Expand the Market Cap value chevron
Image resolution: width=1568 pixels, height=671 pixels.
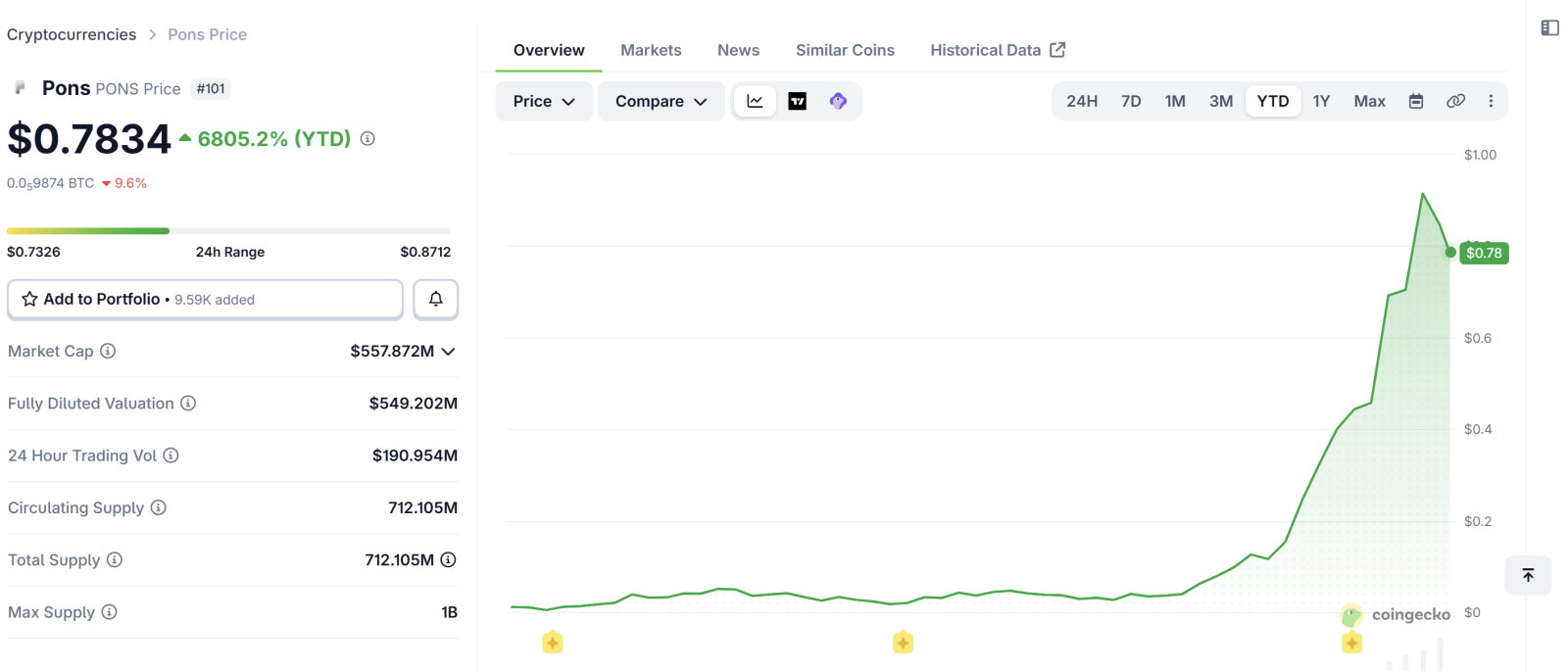(x=448, y=351)
